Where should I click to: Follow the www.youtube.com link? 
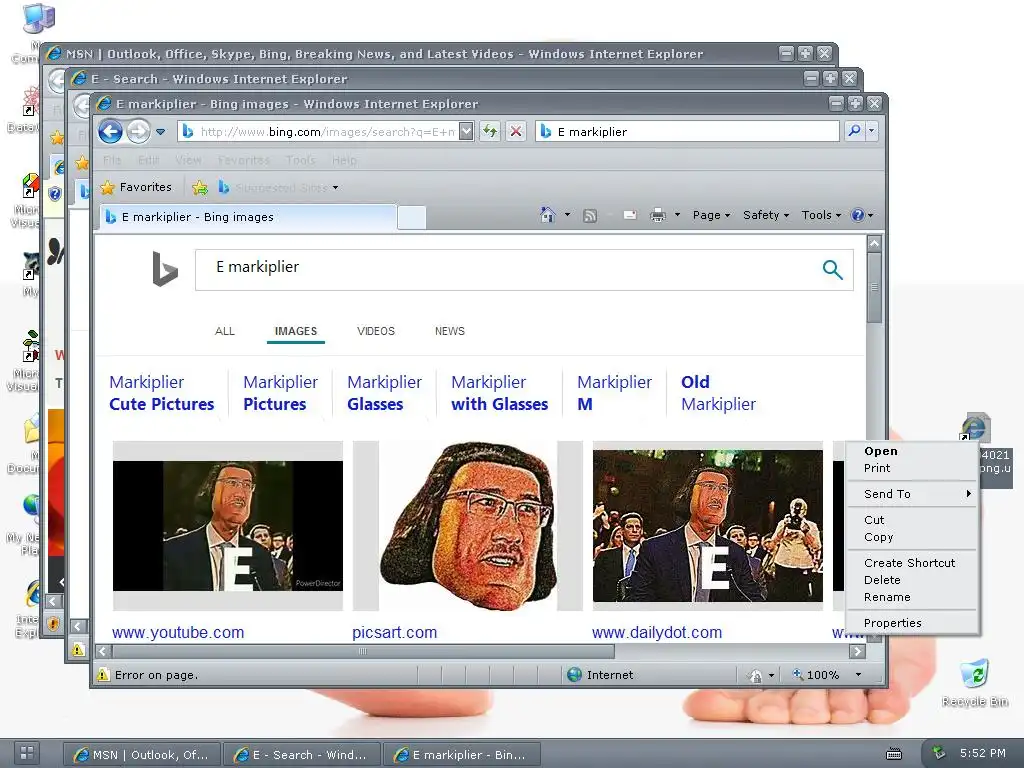coord(178,632)
